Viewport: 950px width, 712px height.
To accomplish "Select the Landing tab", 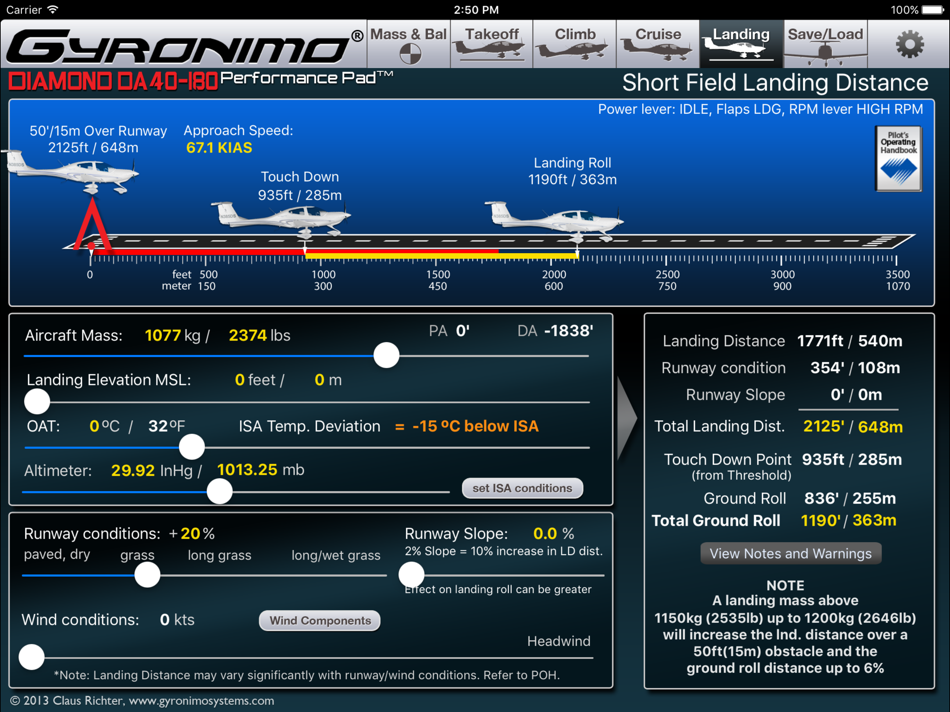I will click(741, 44).
